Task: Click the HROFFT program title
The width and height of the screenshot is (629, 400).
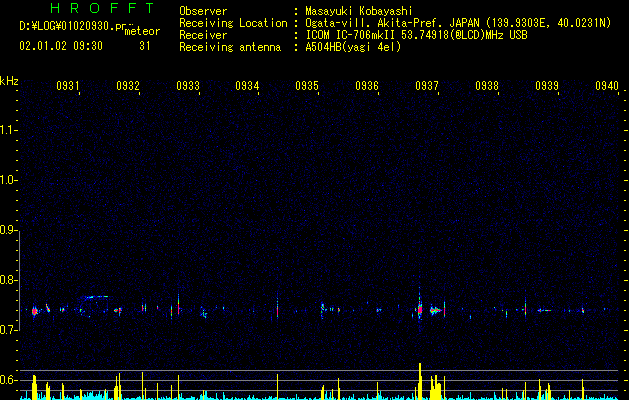Action: pos(102,8)
